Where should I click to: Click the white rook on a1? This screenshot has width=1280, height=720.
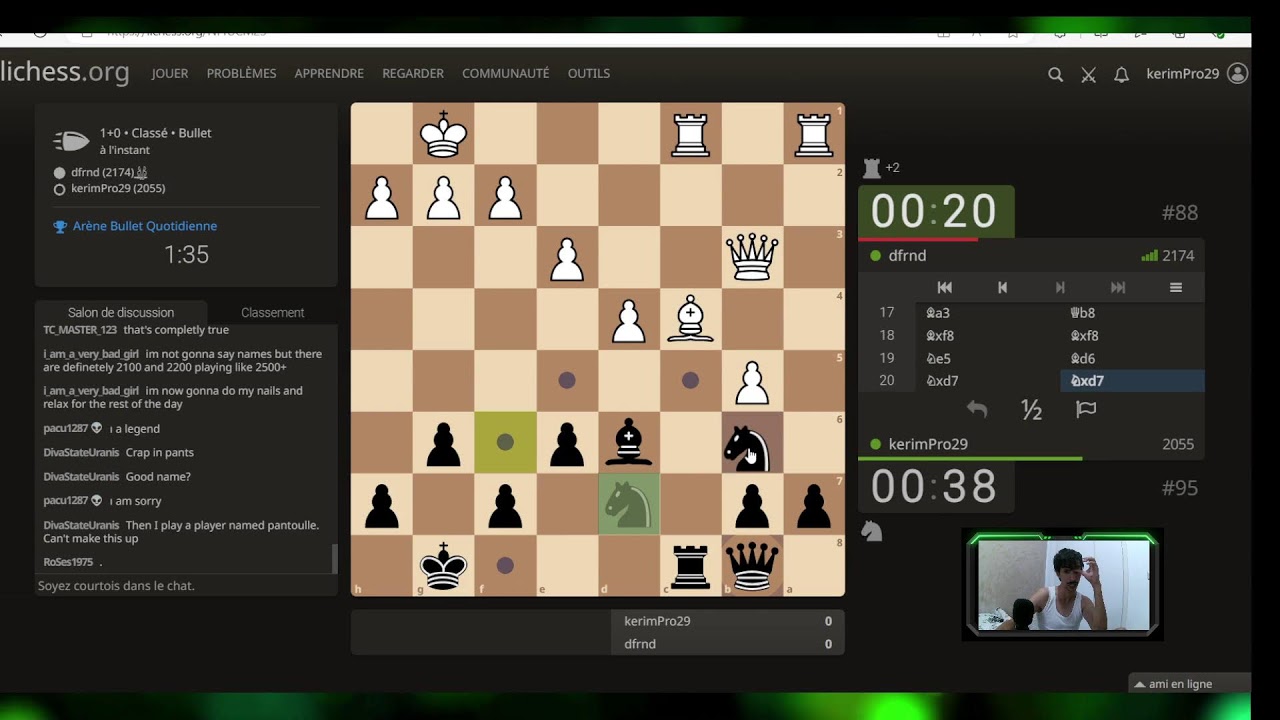(814, 133)
